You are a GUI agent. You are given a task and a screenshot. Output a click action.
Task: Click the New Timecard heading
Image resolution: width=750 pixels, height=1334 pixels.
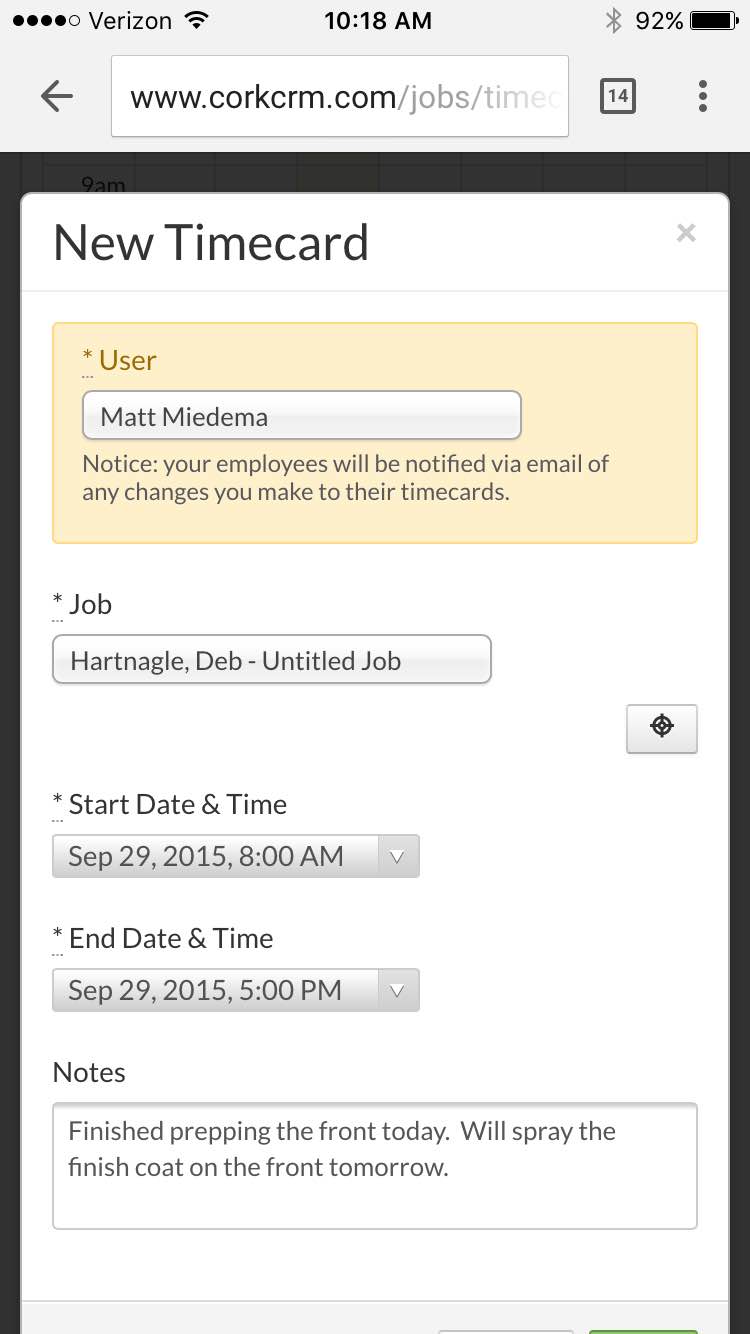(211, 243)
